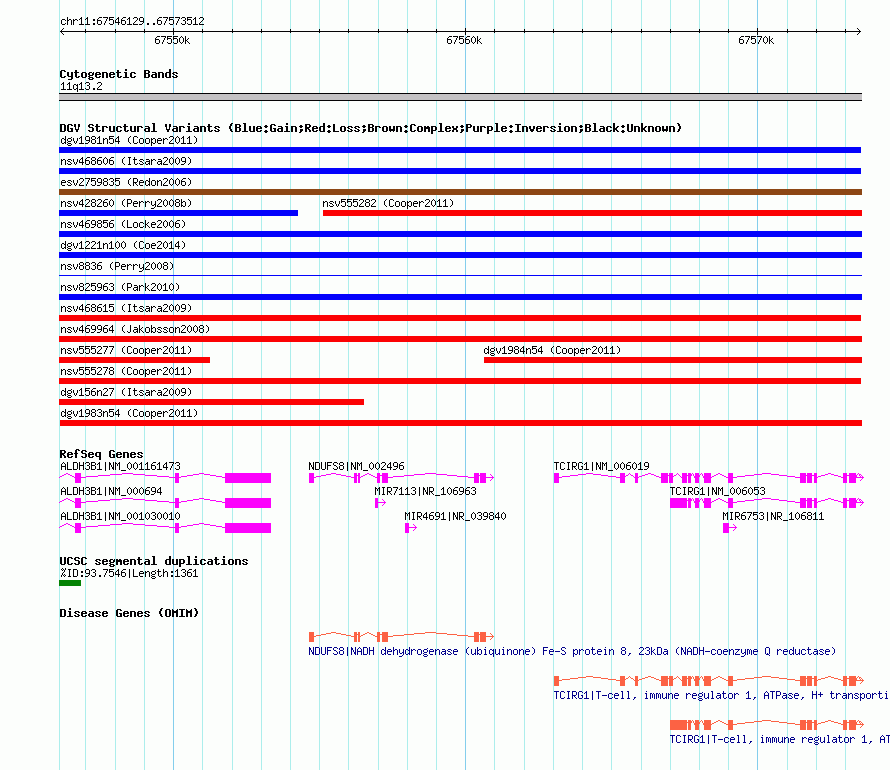Click the UCSC segmental duplications track title
The height and width of the screenshot is (770, 890).
[154, 561]
